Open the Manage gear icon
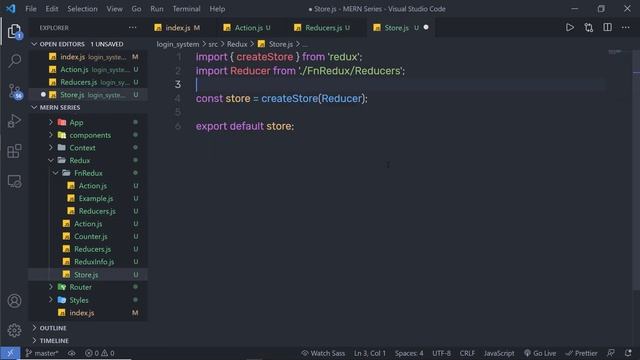This screenshot has height=360, width=640. [14, 330]
